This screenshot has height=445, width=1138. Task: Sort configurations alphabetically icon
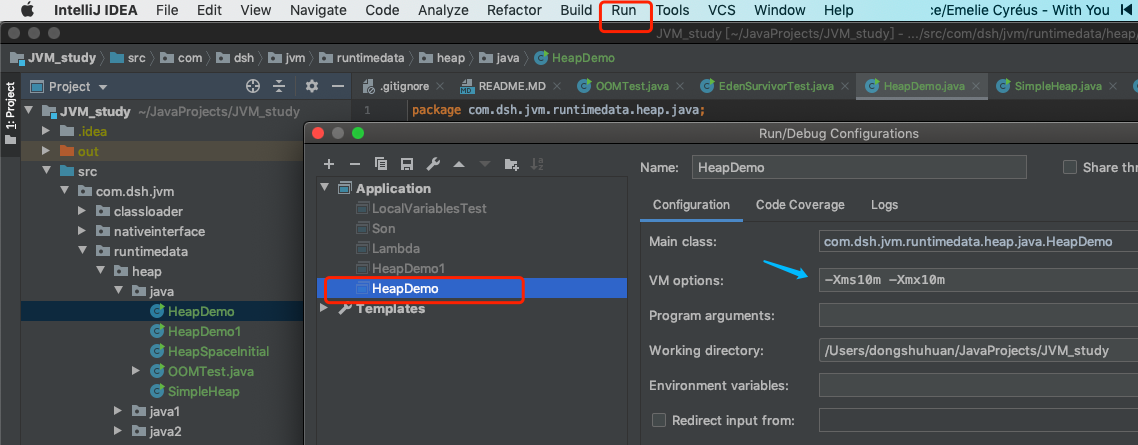[x=537, y=165]
